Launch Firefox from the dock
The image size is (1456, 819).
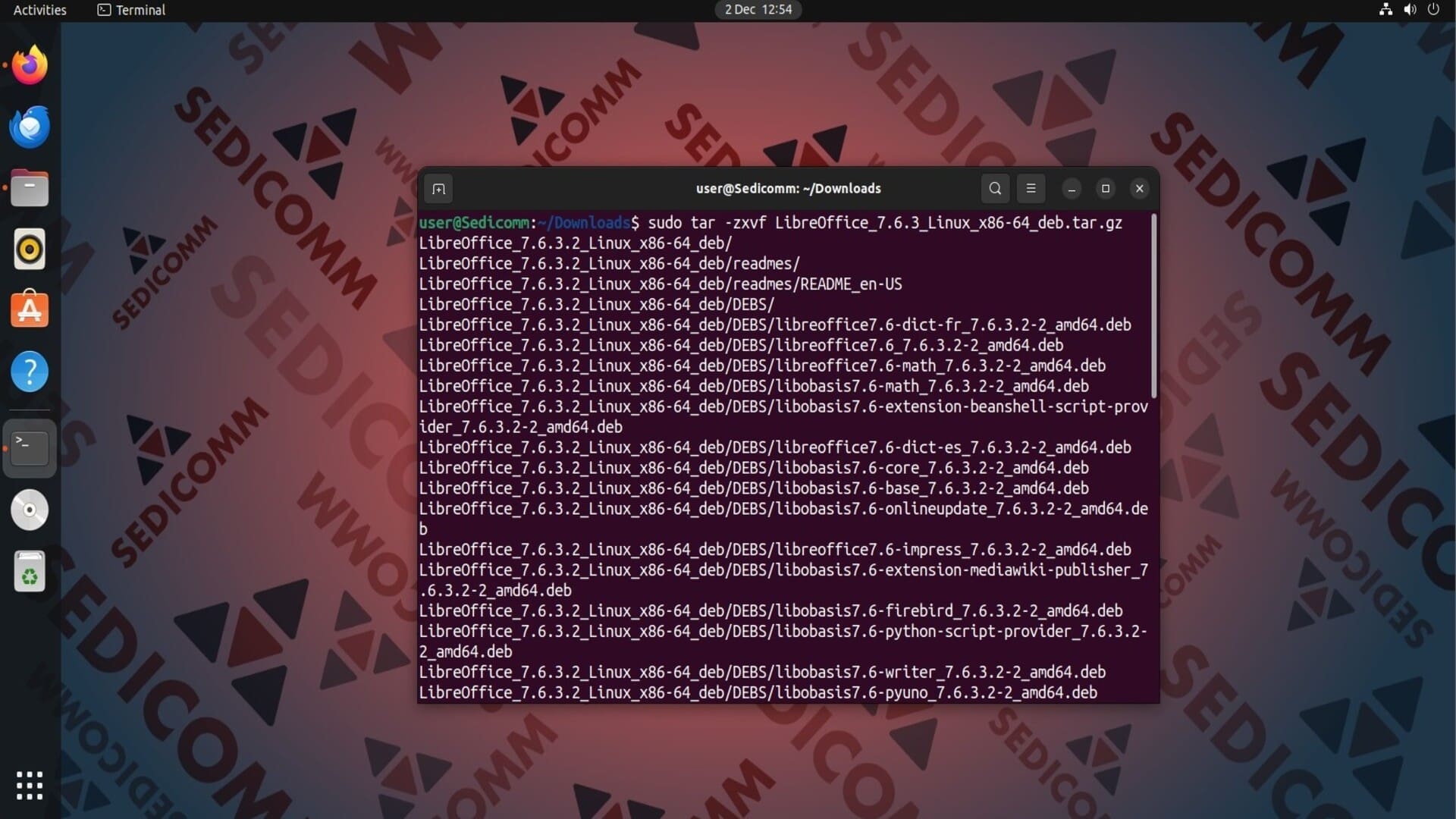pyautogui.click(x=30, y=65)
